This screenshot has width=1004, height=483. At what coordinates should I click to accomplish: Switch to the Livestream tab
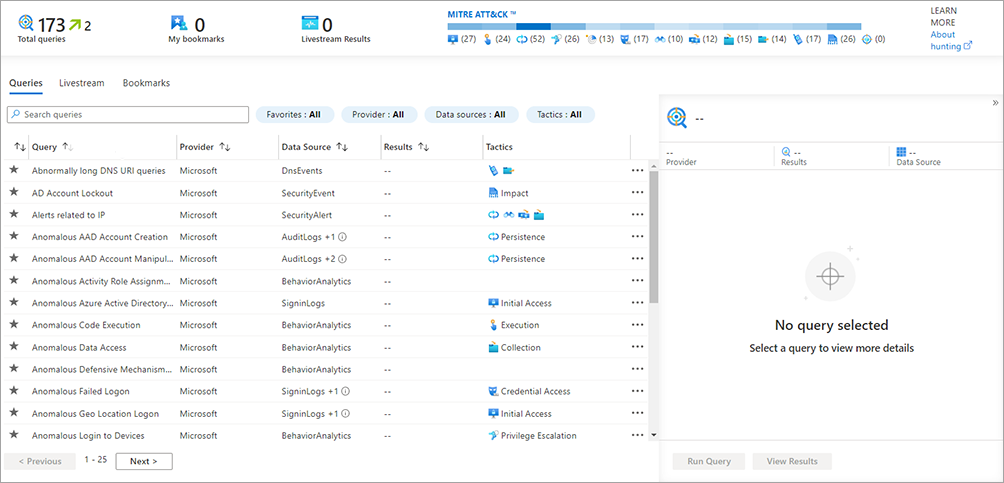coord(81,83)
